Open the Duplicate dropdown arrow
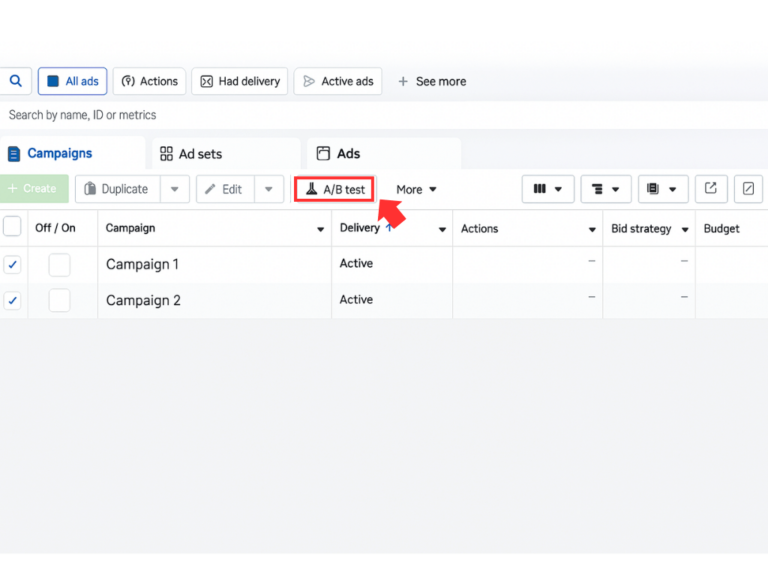768x576 pixels. click(x=175, y=189)
